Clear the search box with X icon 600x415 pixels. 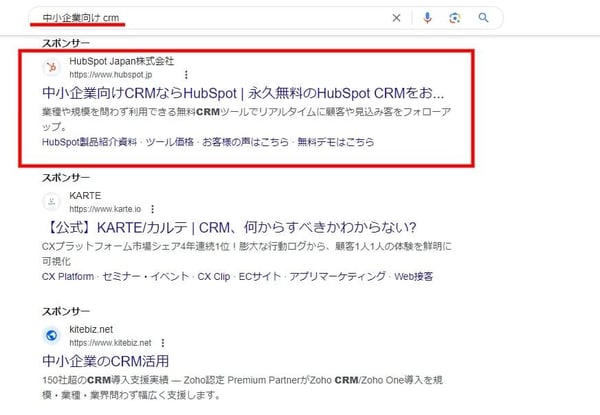point(396,18)
